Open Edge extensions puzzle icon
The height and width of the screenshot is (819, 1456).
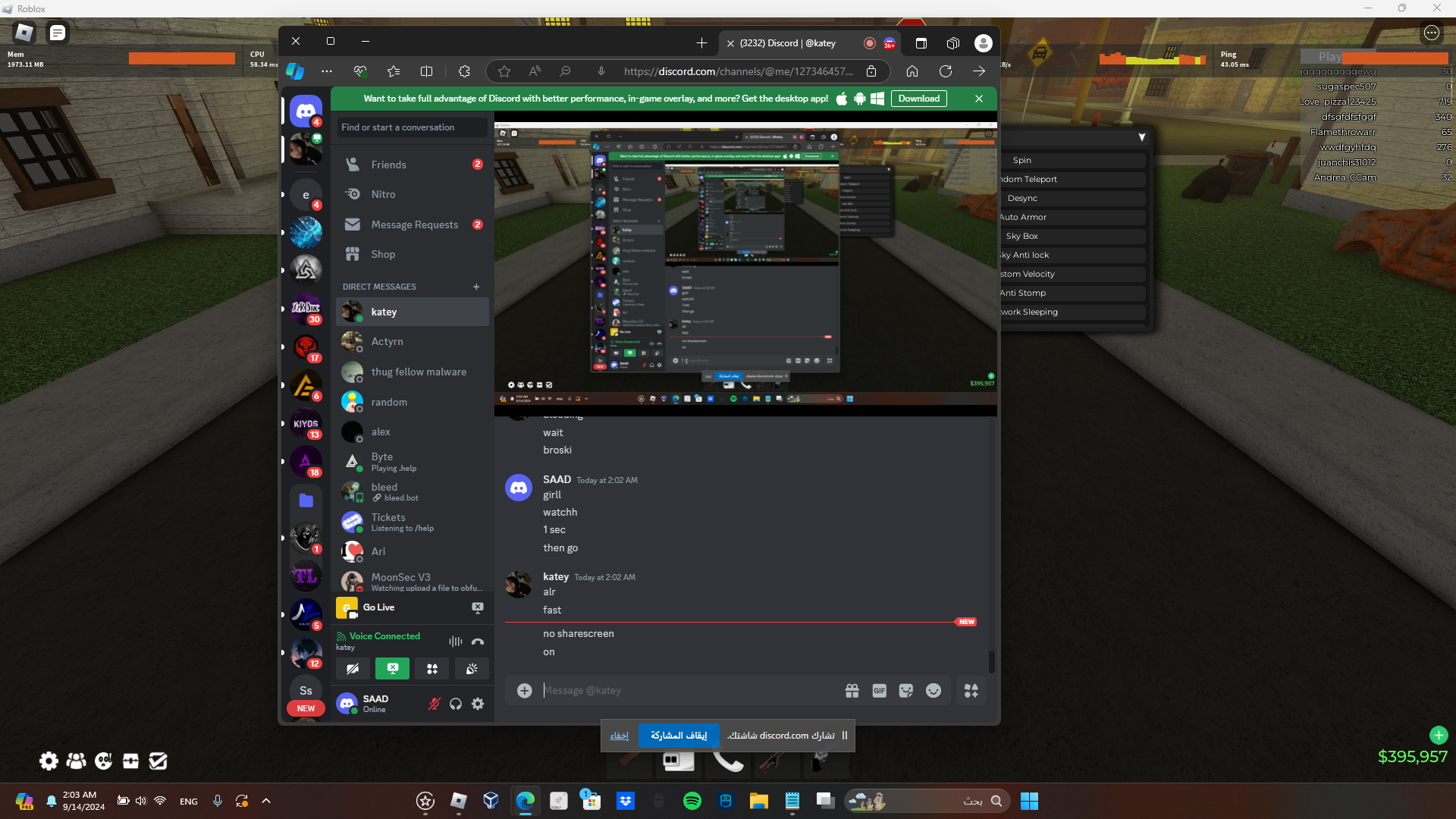(464, 71)
